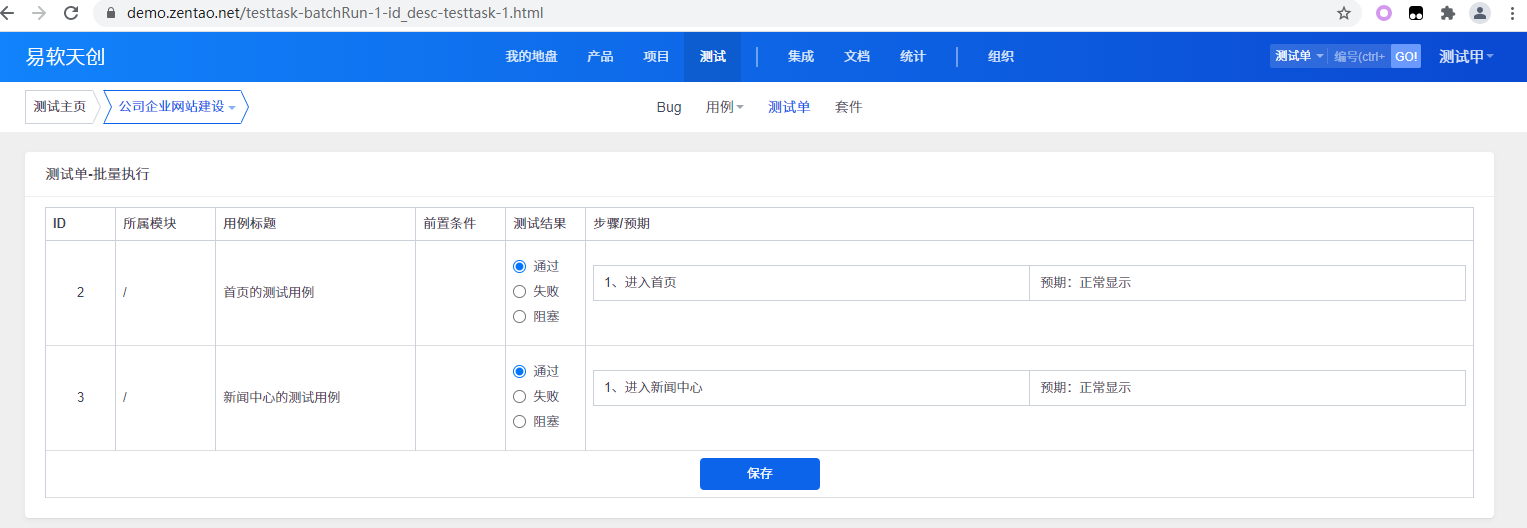The width and height of the screenshot is (1527, 528).
Task: Select 通过 for case ID 2
Action: pyautogui.click(x=519, y=266)
